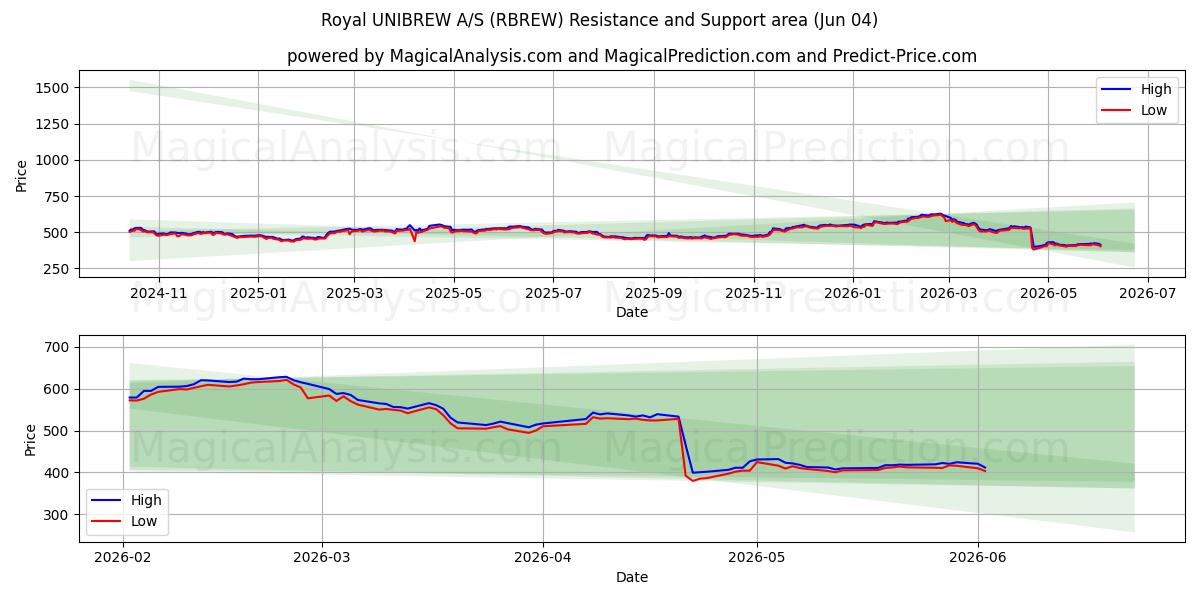Image resolution: width=1200 pixels, height=600 pixels.
Task: Click the 1500 tick on the upper y-axis
Action: 52,88
